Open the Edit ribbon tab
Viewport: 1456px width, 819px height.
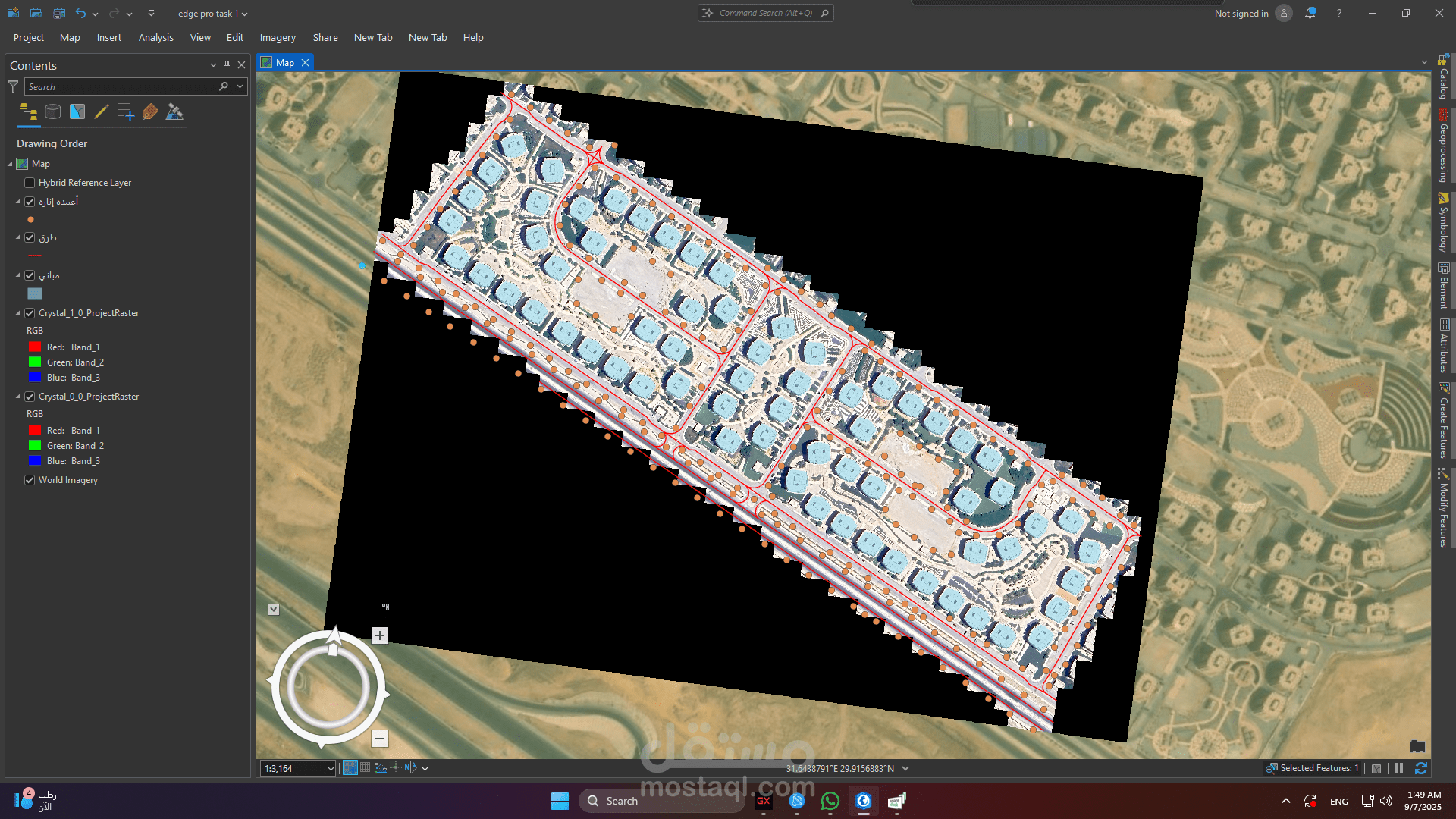[235, 37]
